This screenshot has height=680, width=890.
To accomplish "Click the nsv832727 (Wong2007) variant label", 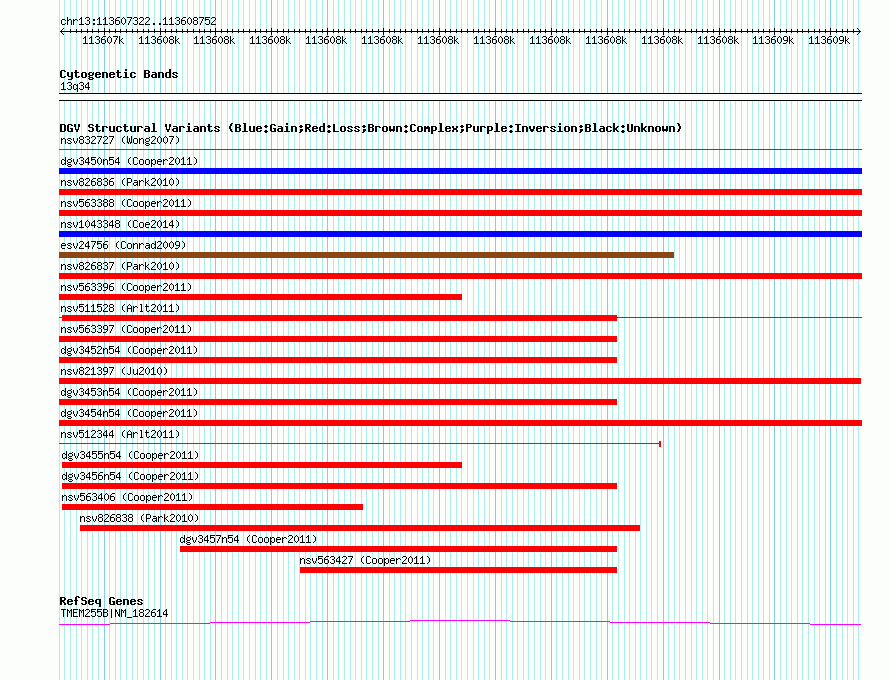I will click(x=120, y=140).
